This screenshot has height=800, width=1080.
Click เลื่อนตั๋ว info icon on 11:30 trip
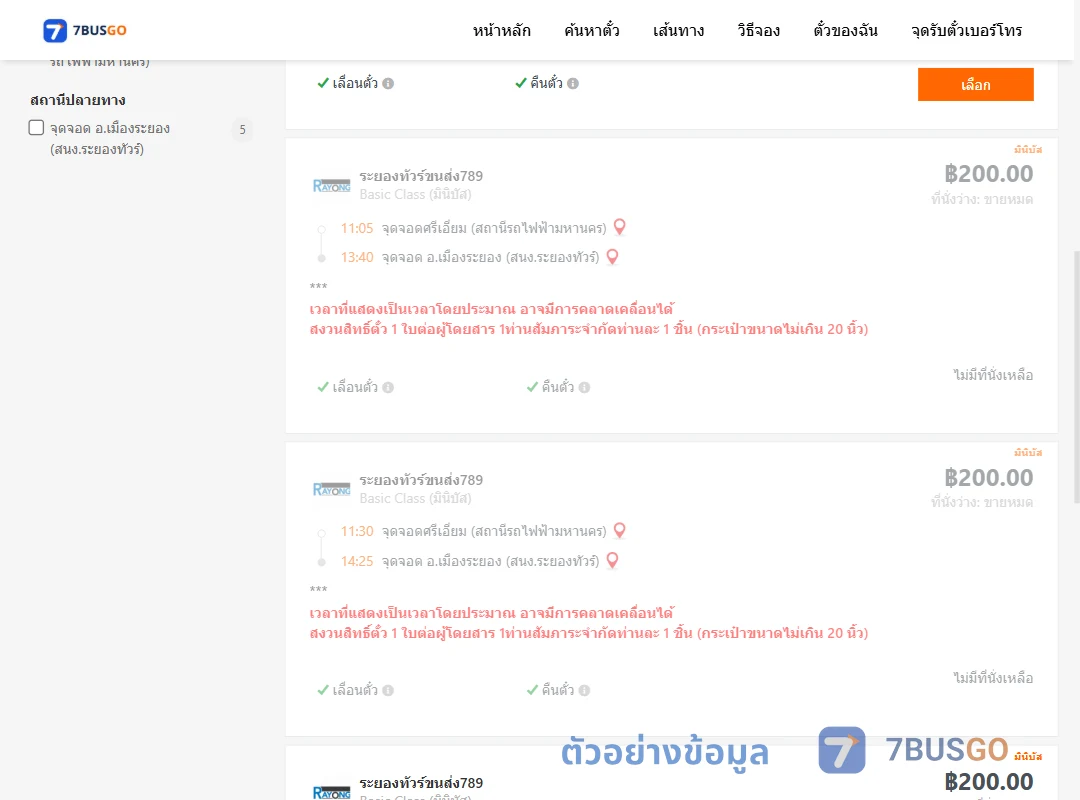[x=388, y=690]
